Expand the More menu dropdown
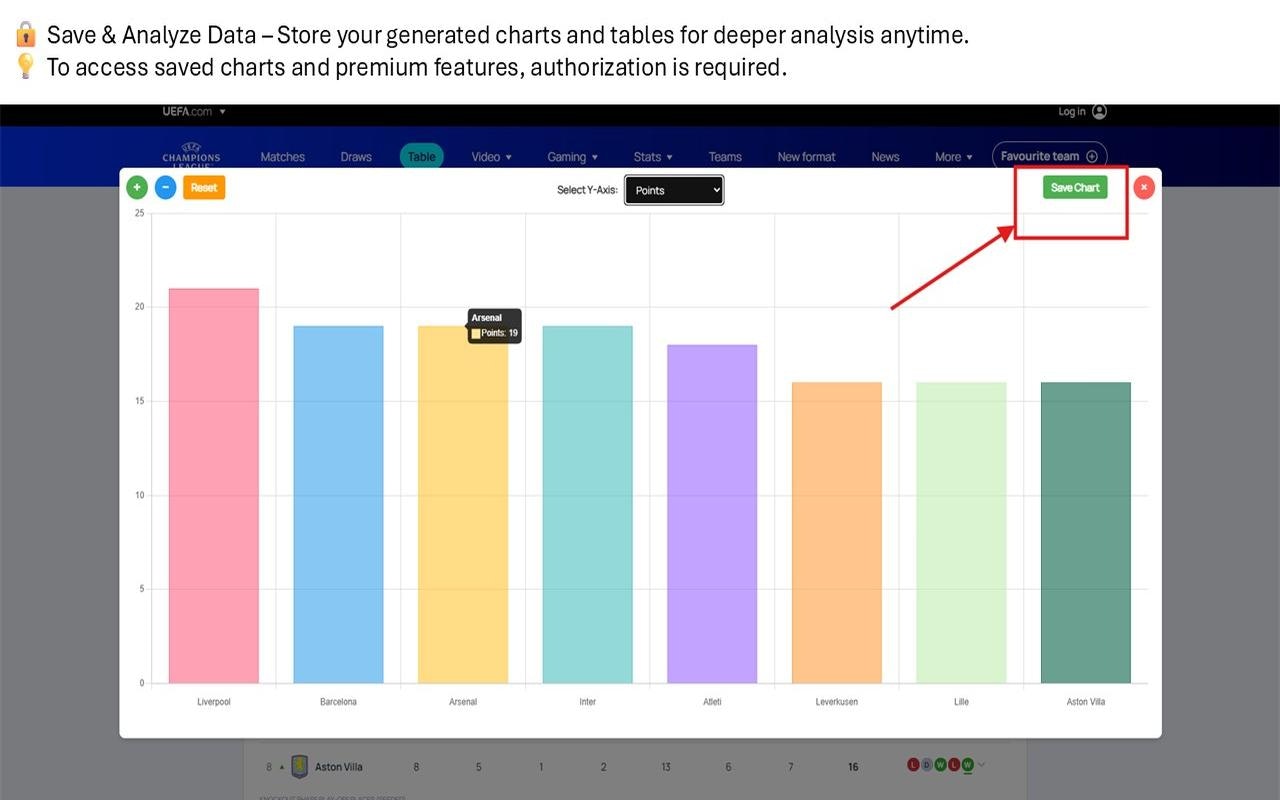 [954, 157]
